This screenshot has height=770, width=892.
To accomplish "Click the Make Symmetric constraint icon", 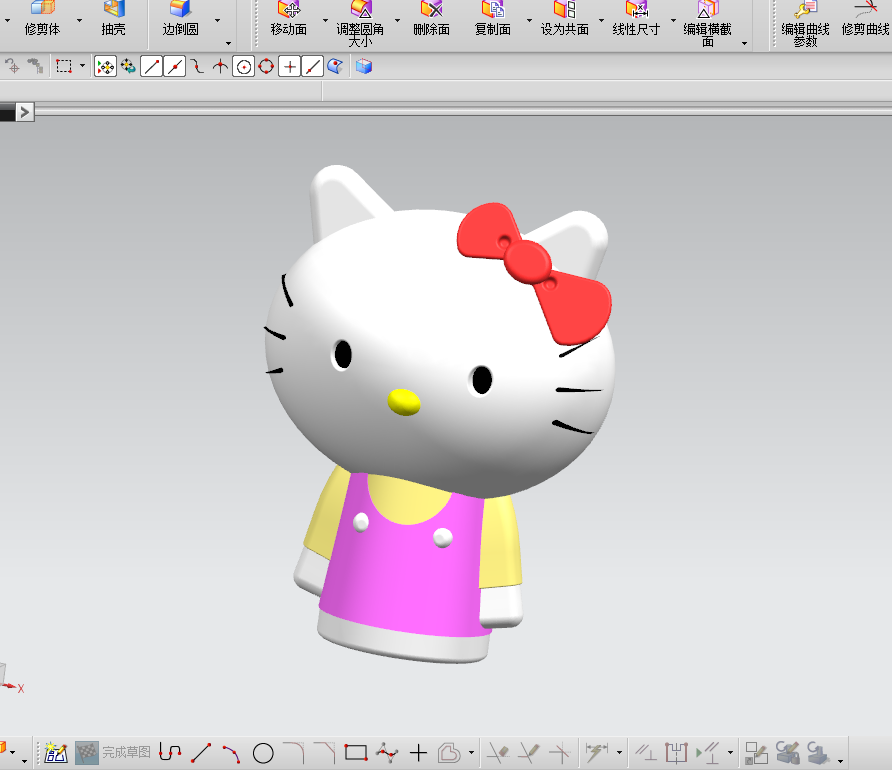I will (x=676, y=753).
